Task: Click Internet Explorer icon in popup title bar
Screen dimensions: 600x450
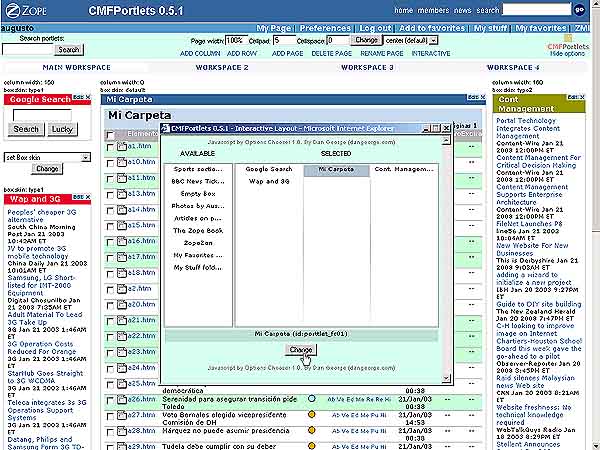Action: 165,128
